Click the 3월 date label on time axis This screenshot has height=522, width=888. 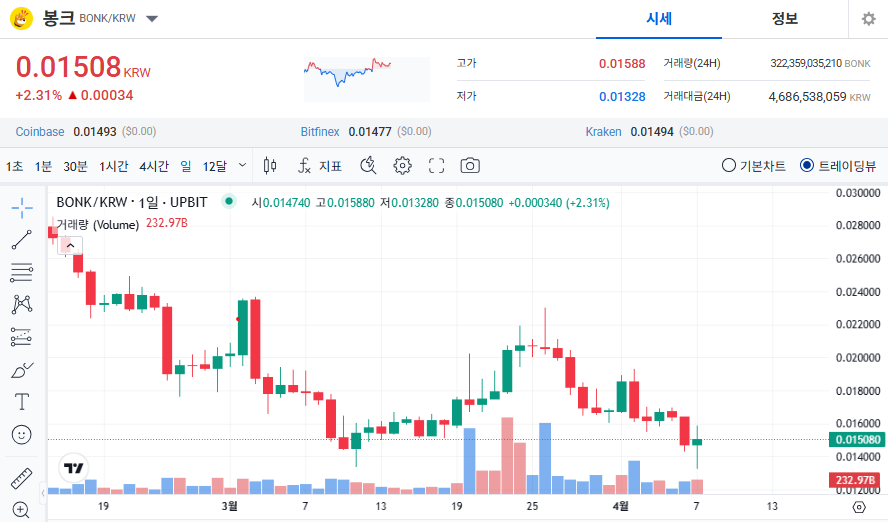(x=229, y=506)
